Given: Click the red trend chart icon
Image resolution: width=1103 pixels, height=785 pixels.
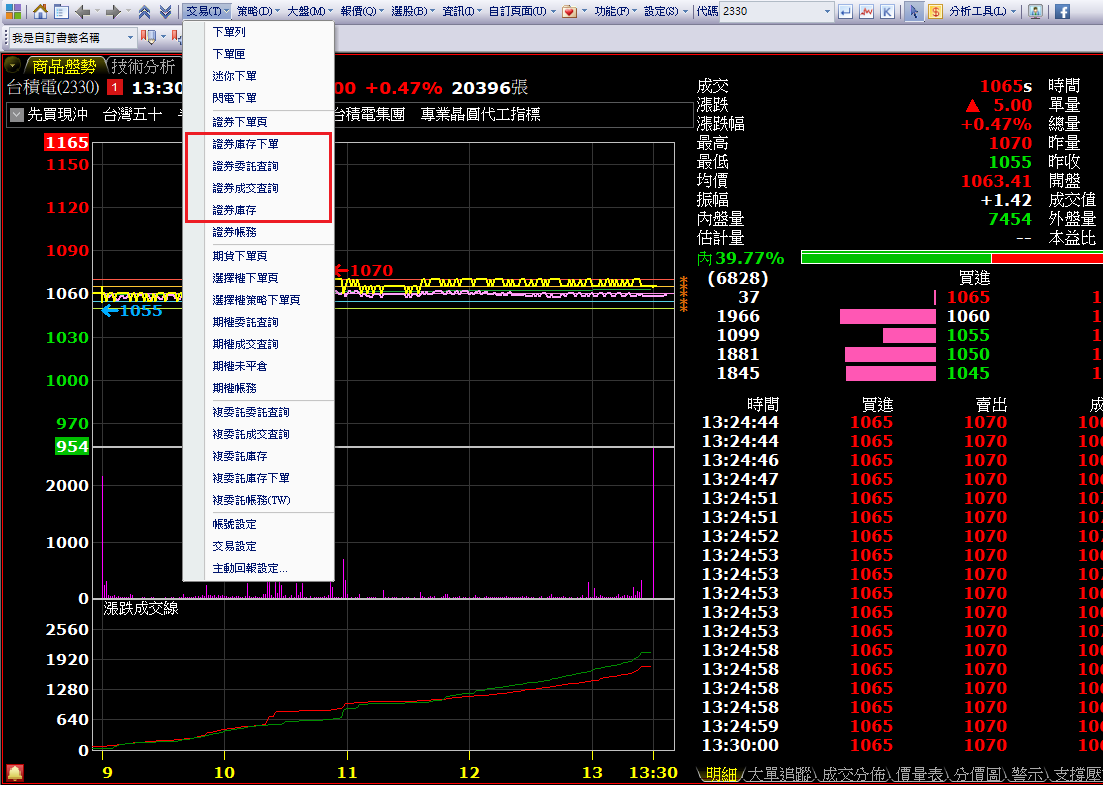Looking at the screenshot, I should click(866, 11).
